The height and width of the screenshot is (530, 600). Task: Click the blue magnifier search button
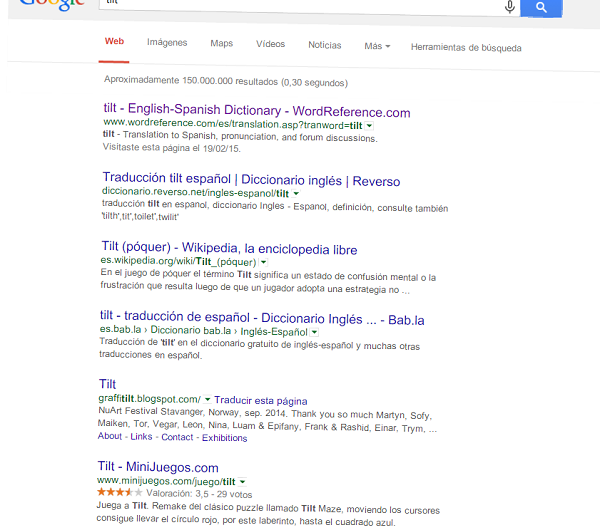tap(541, 7)
